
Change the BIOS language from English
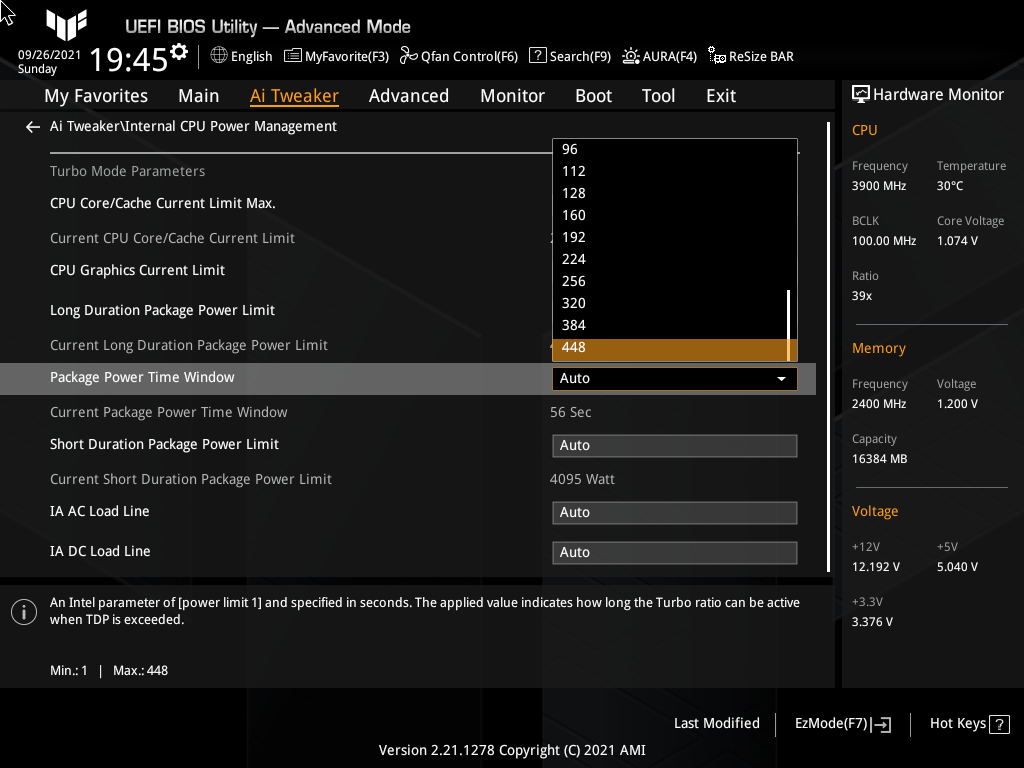click(x=241, y=56)
